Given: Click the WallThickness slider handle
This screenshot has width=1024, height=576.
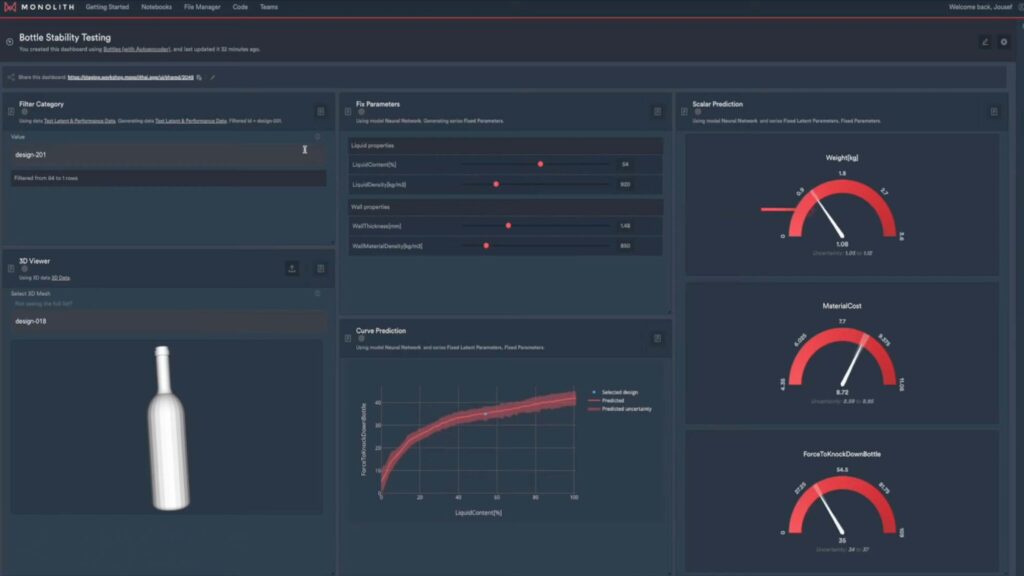Looking at the screenshot, I should (508, 226).
